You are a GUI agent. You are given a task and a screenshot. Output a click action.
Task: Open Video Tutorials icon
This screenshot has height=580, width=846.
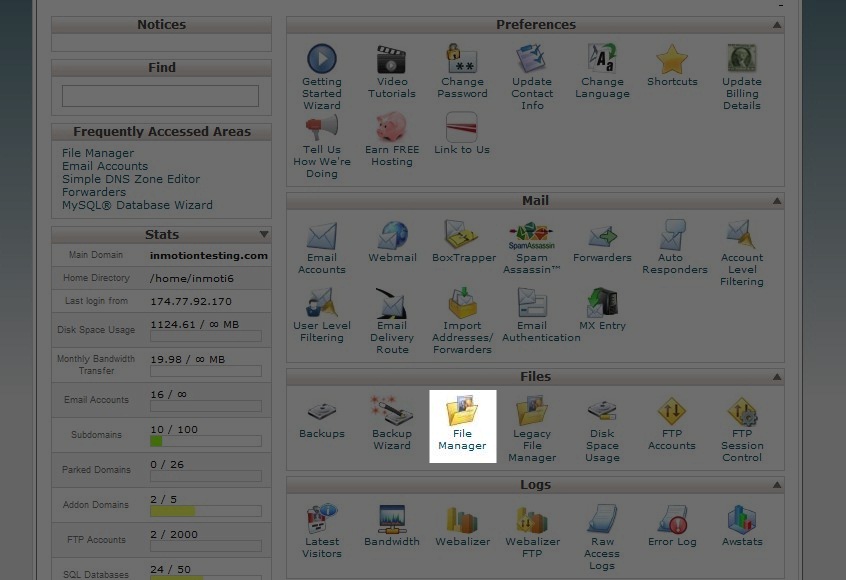392,58
